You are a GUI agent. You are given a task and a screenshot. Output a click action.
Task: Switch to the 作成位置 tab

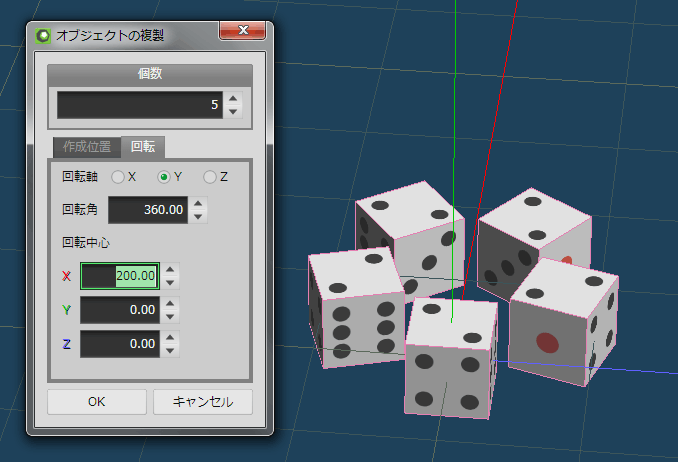87,147
